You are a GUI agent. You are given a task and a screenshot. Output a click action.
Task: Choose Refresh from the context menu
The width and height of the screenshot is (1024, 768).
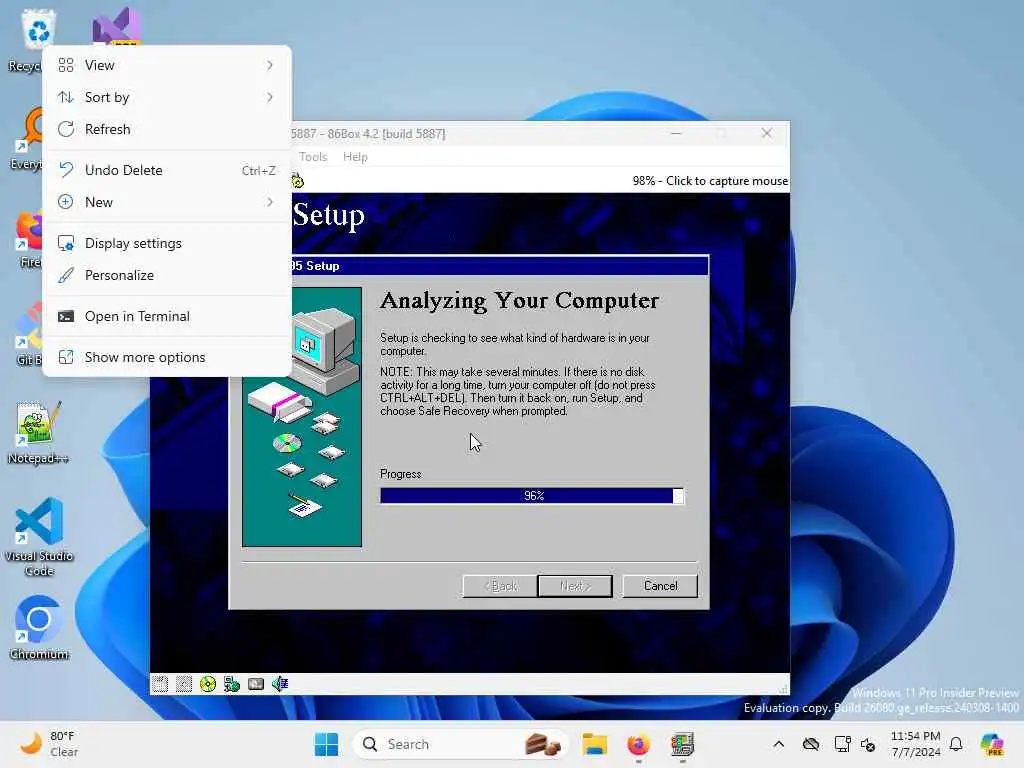coord(167,129)
